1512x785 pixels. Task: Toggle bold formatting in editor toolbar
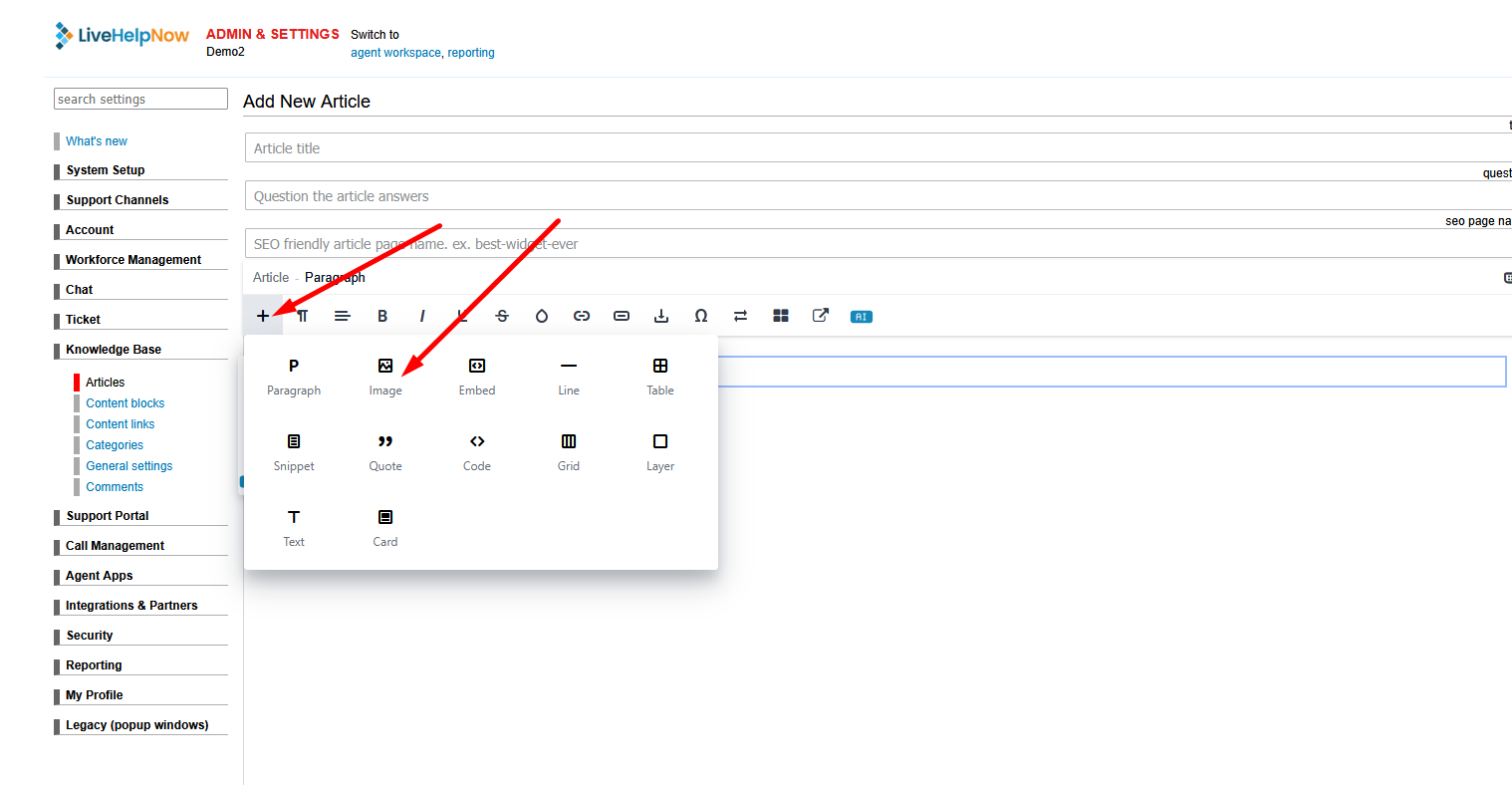click(x=382, y=316)
